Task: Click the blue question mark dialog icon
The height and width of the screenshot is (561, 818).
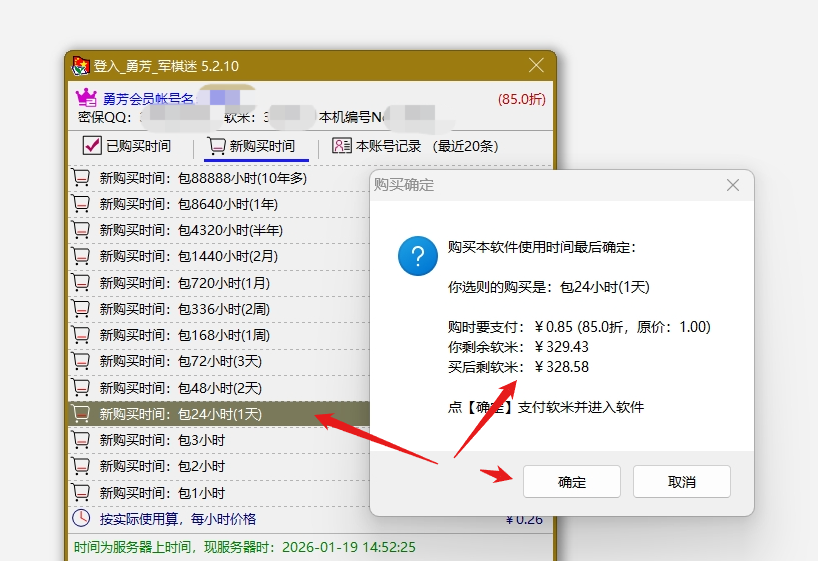Action: [417, 256]
